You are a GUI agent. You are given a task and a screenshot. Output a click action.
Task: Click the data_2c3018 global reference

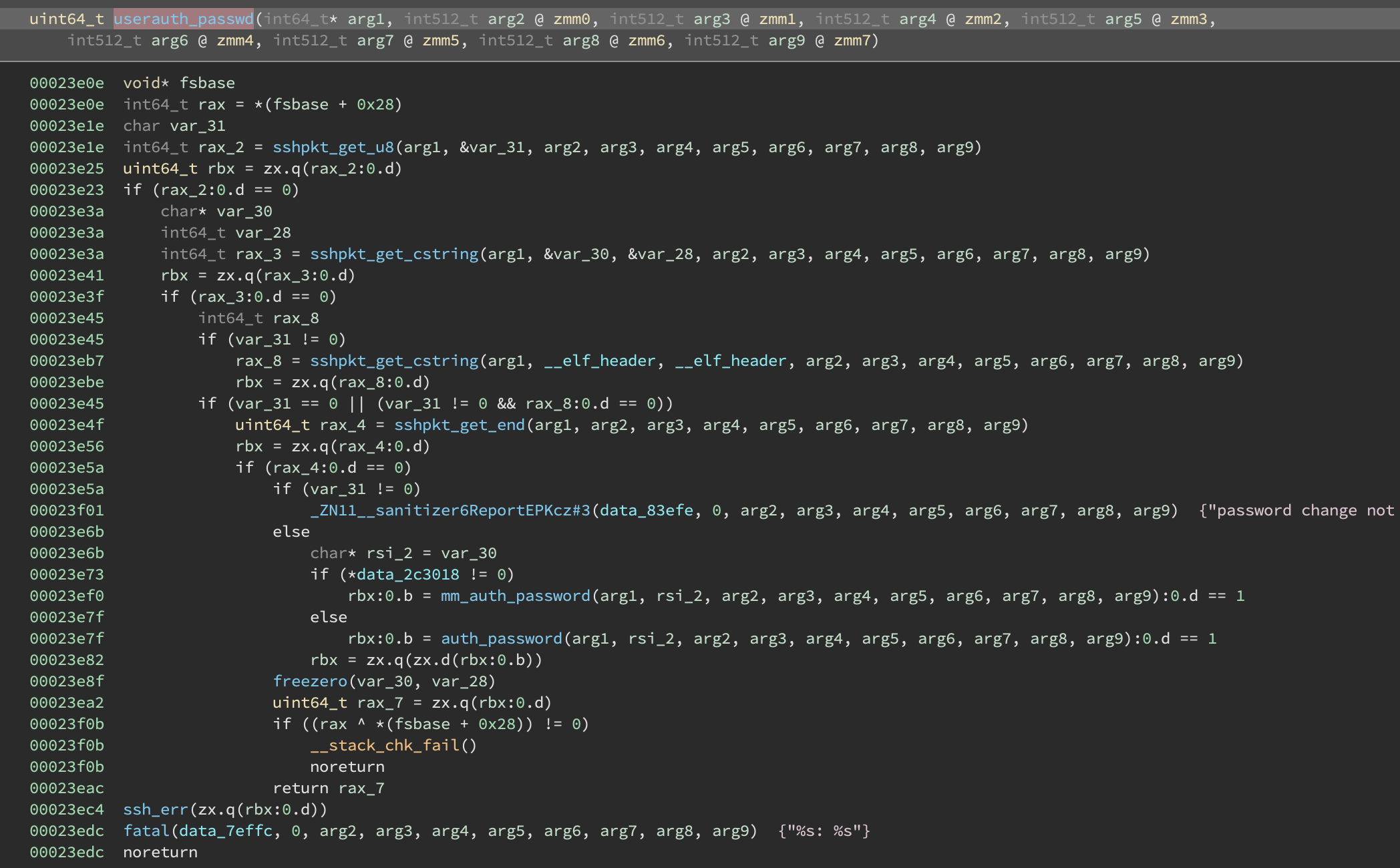tap(407, 574)
